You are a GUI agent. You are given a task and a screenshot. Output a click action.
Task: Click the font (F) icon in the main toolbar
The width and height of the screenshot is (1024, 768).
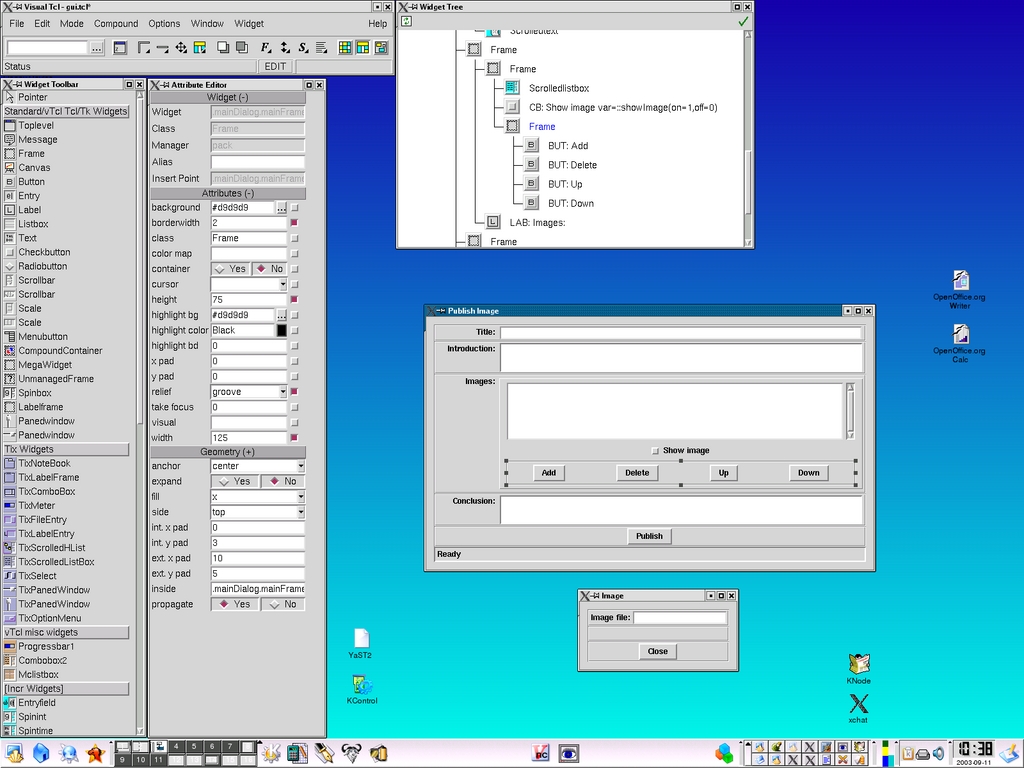pyautogui.click(x=265, y=47)
